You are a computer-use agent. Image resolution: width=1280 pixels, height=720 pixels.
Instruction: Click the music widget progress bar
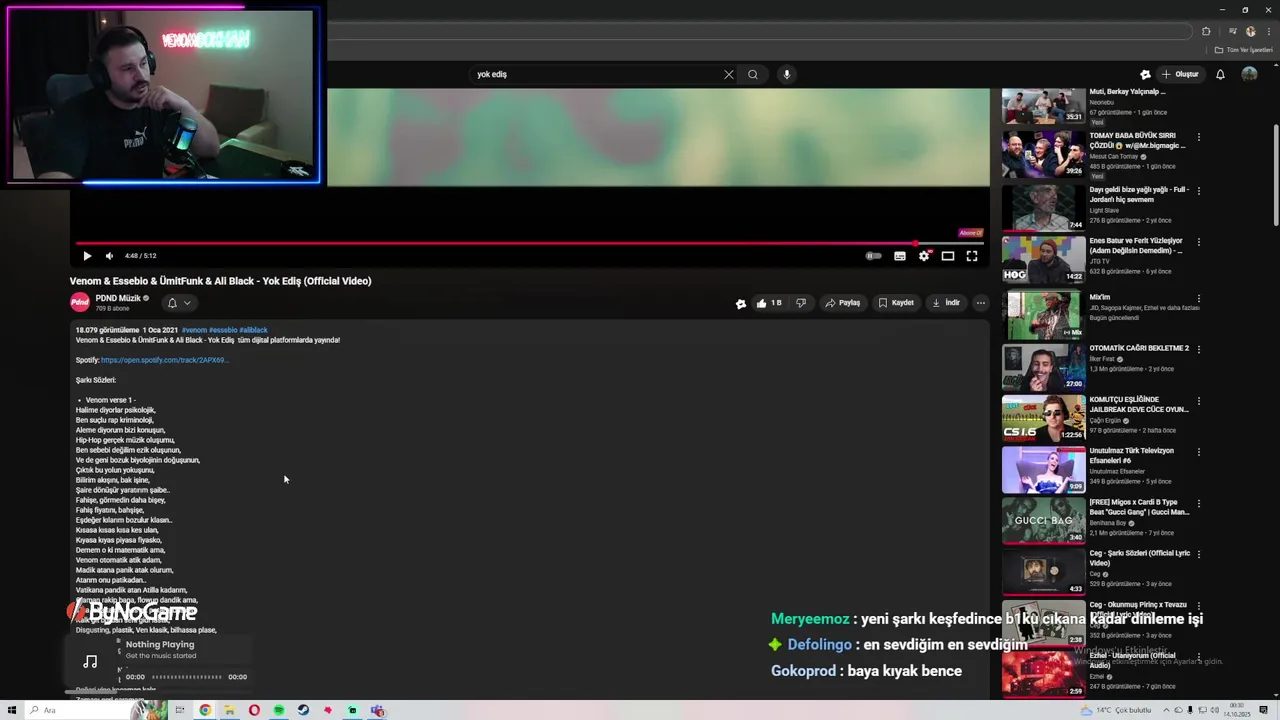[186, 677]
